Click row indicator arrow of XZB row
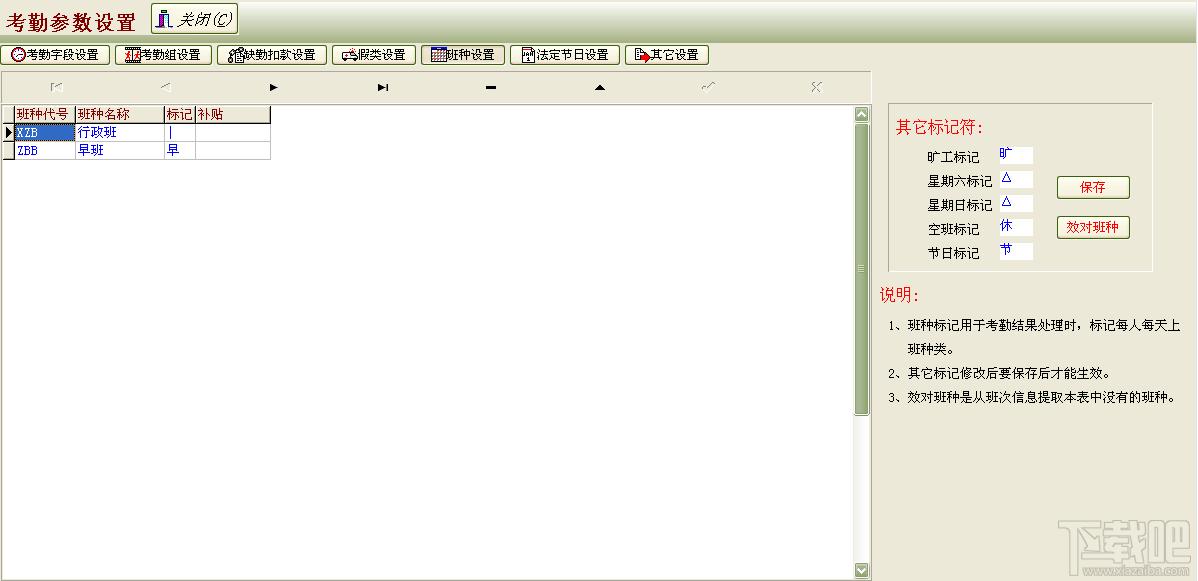 [8, 132]
